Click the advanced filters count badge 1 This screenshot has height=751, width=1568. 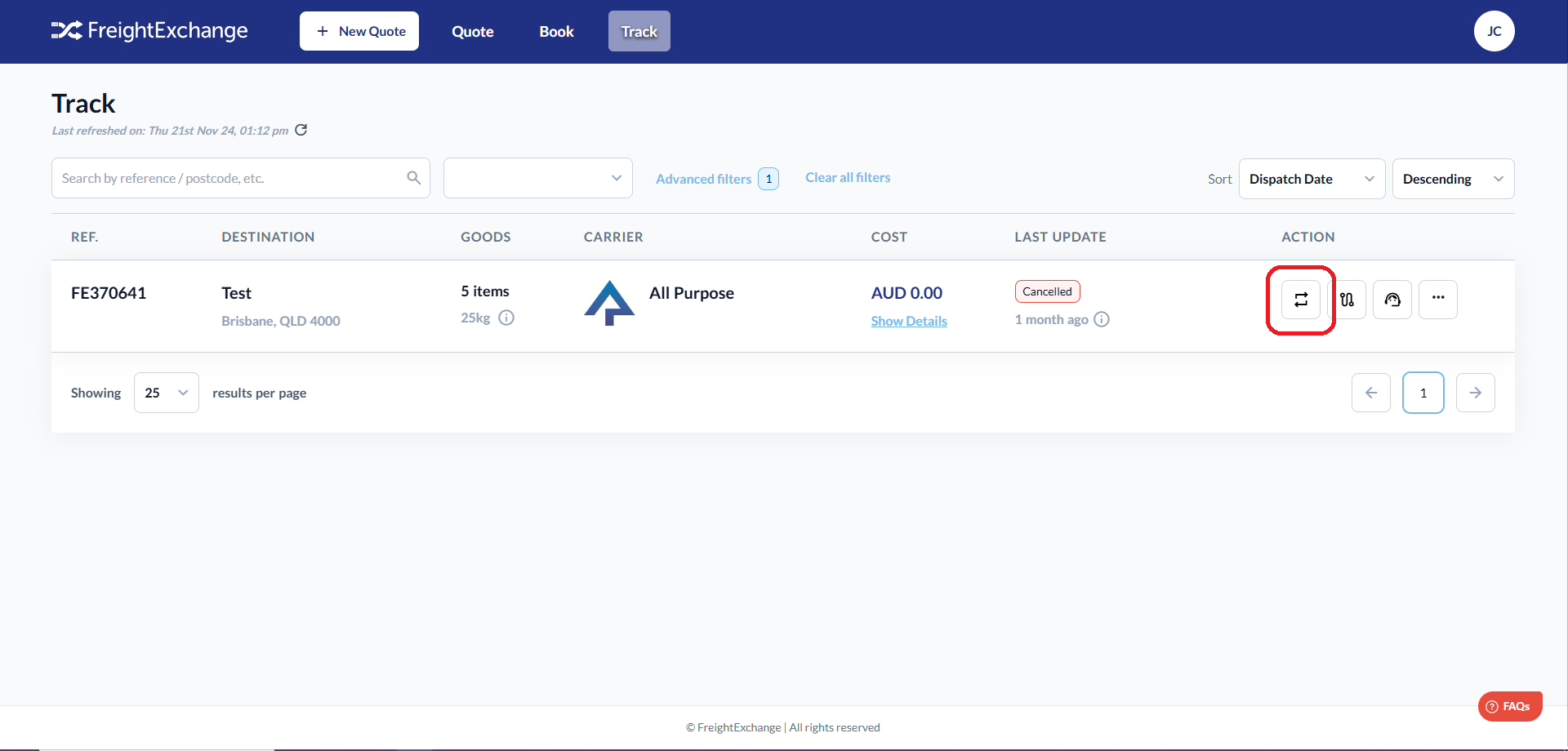(768, 179)
